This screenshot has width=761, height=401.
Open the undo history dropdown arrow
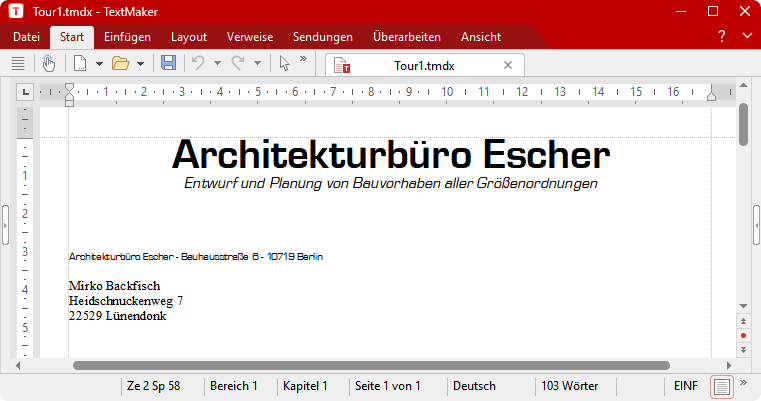point(217,63)
